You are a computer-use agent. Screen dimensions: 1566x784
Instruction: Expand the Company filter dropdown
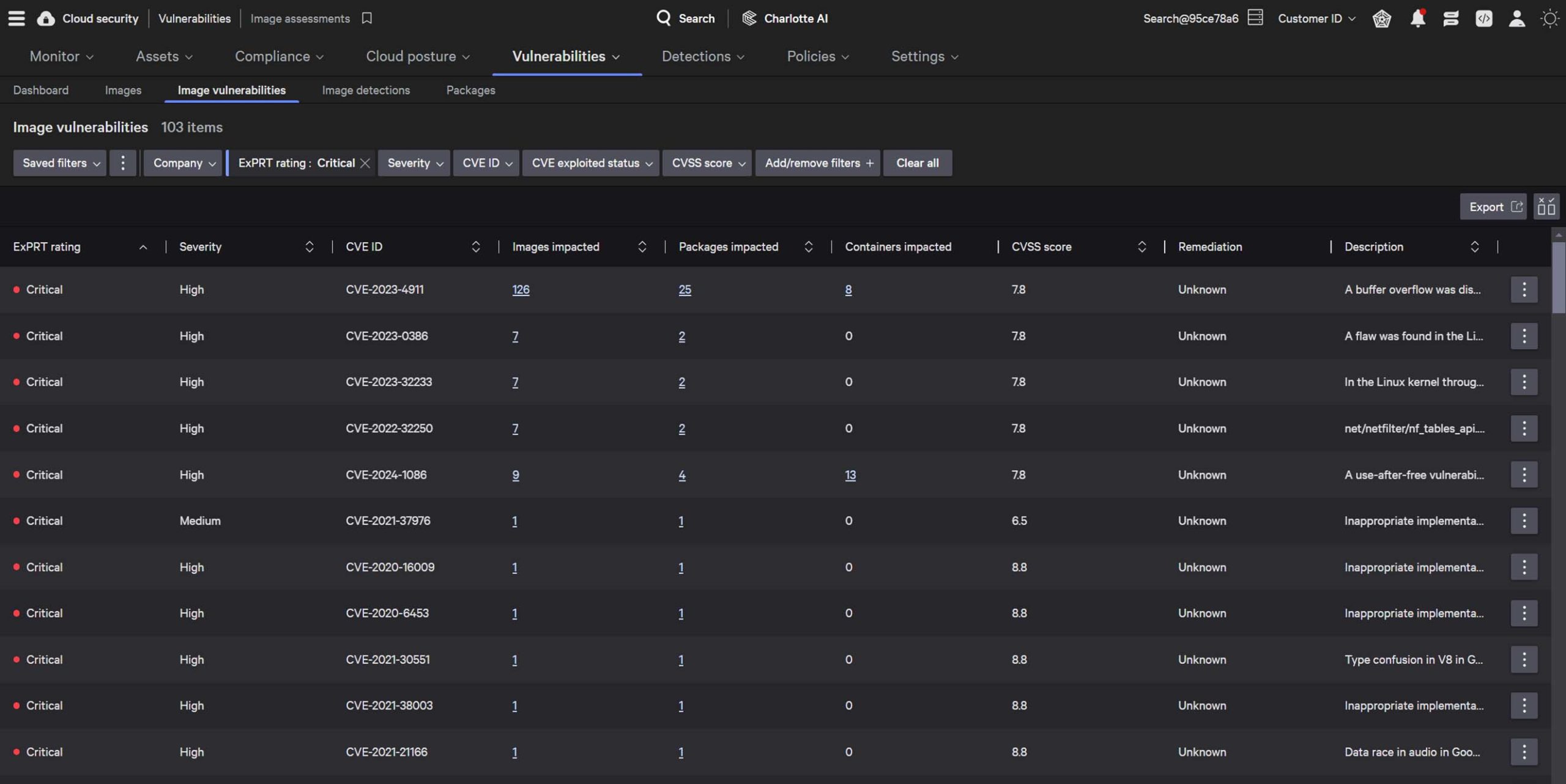[183, 163]
